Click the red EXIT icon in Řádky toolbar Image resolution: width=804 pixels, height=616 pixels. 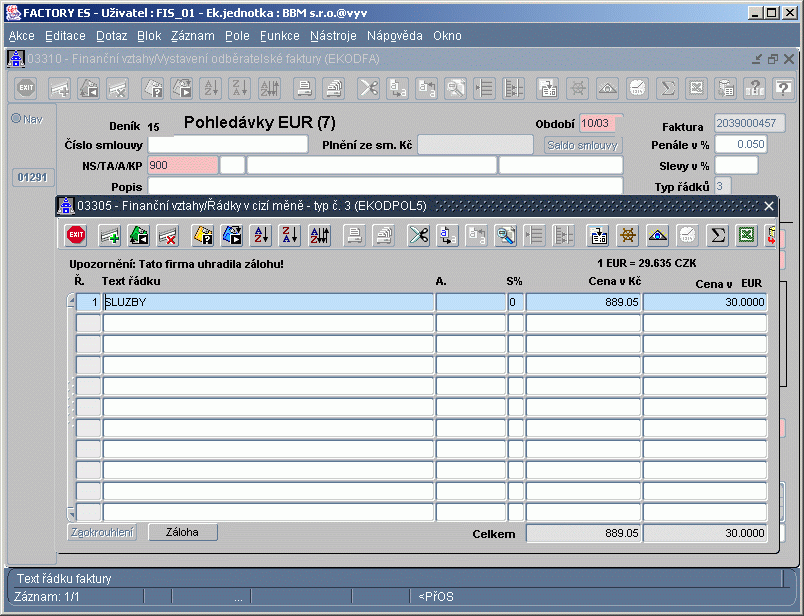[76, 235]
